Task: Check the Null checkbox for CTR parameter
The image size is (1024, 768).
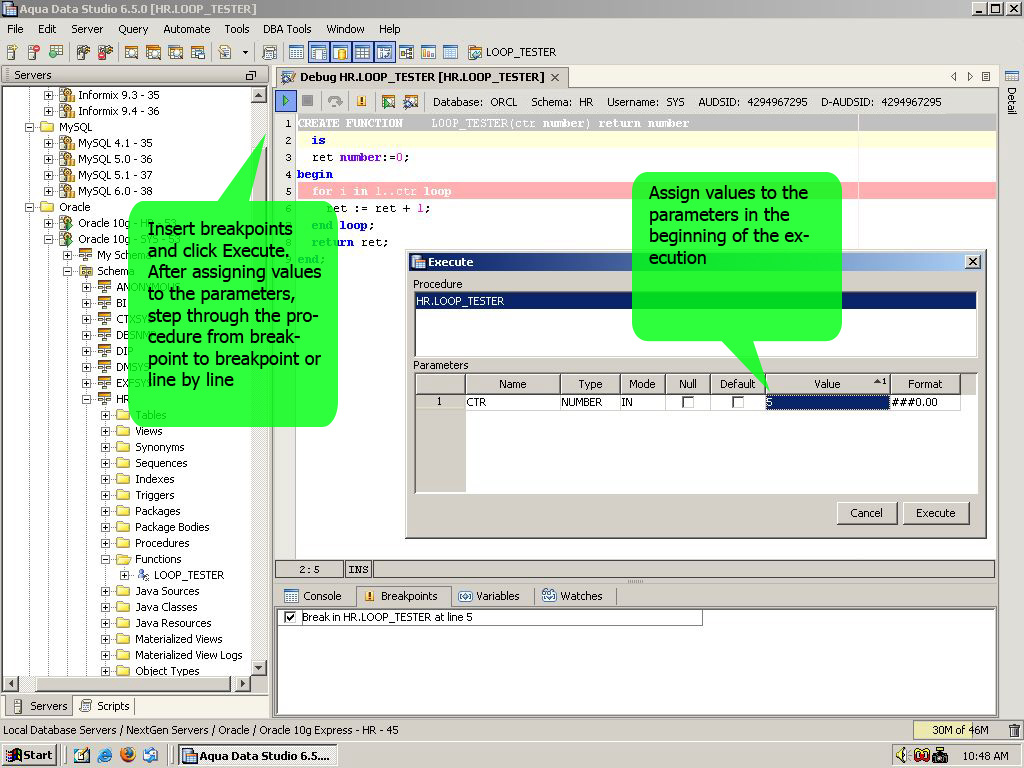Action: pos(688,402)
